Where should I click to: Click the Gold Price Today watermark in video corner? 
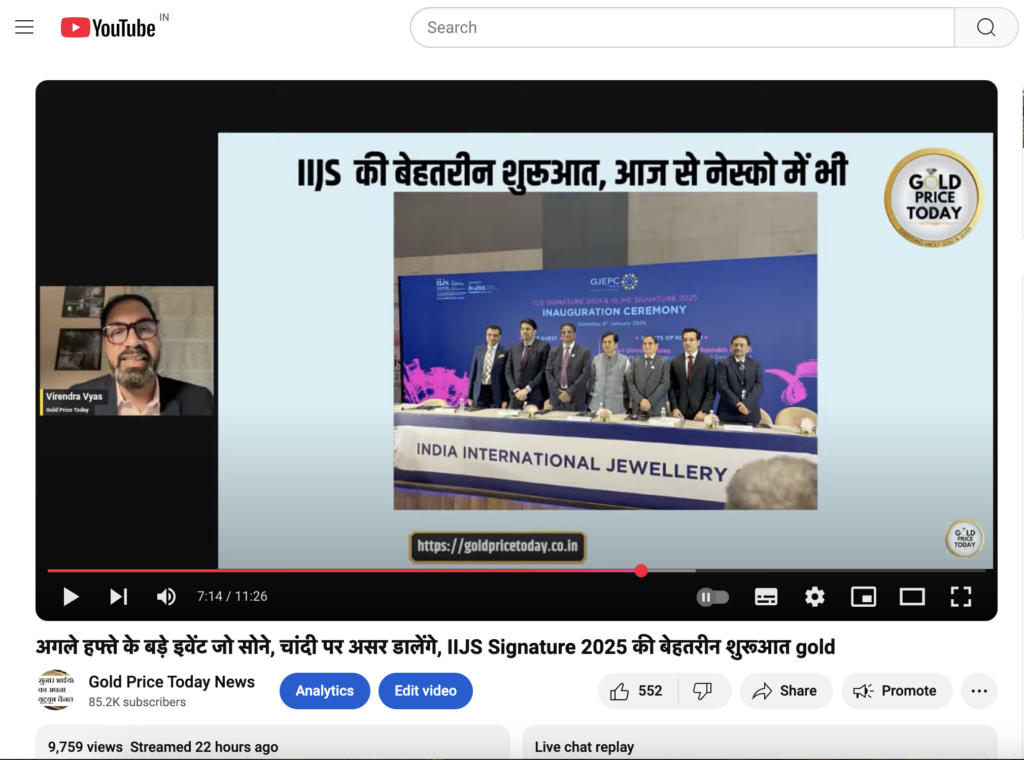964,539
